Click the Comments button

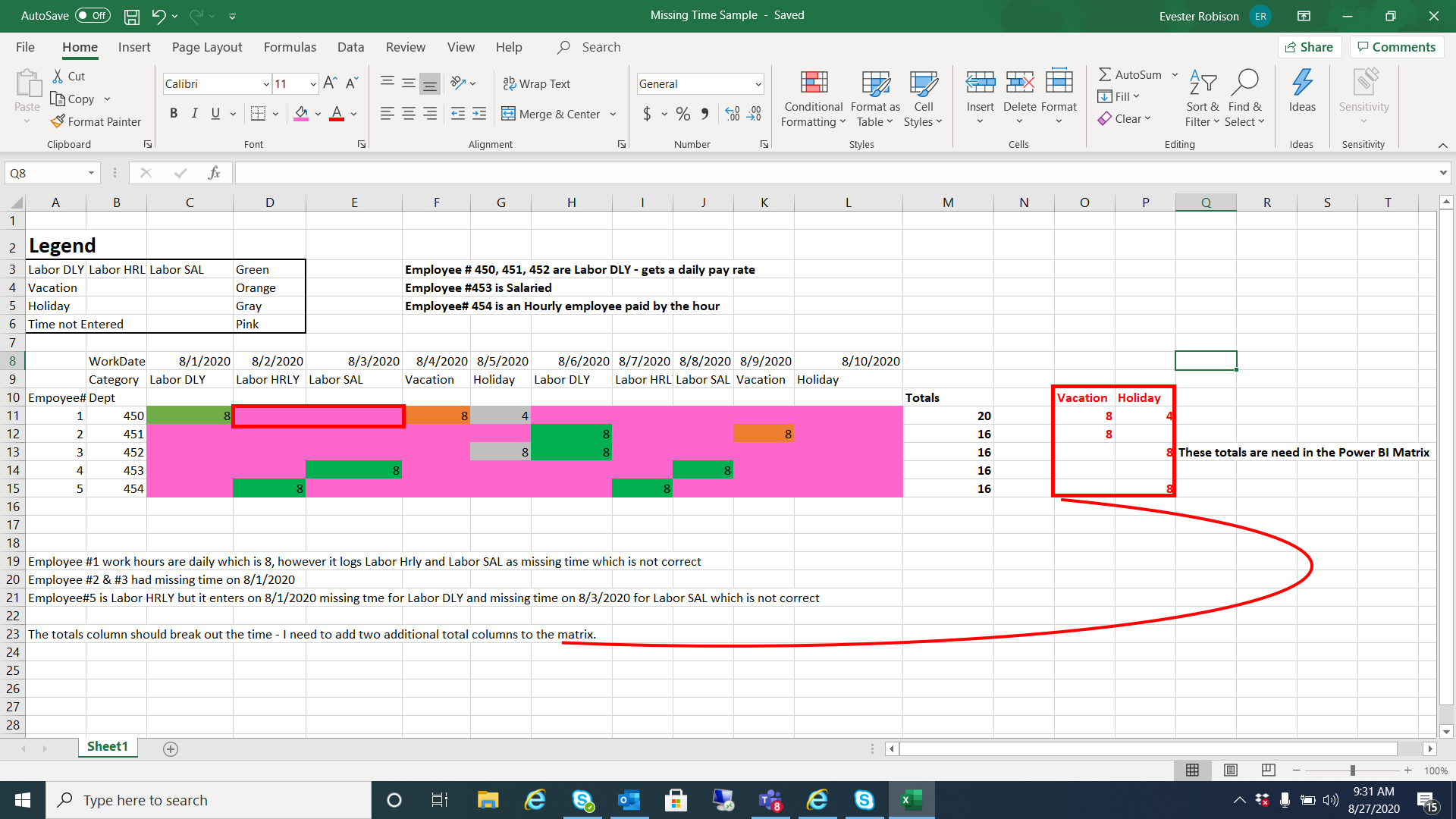coord(1396,47)
